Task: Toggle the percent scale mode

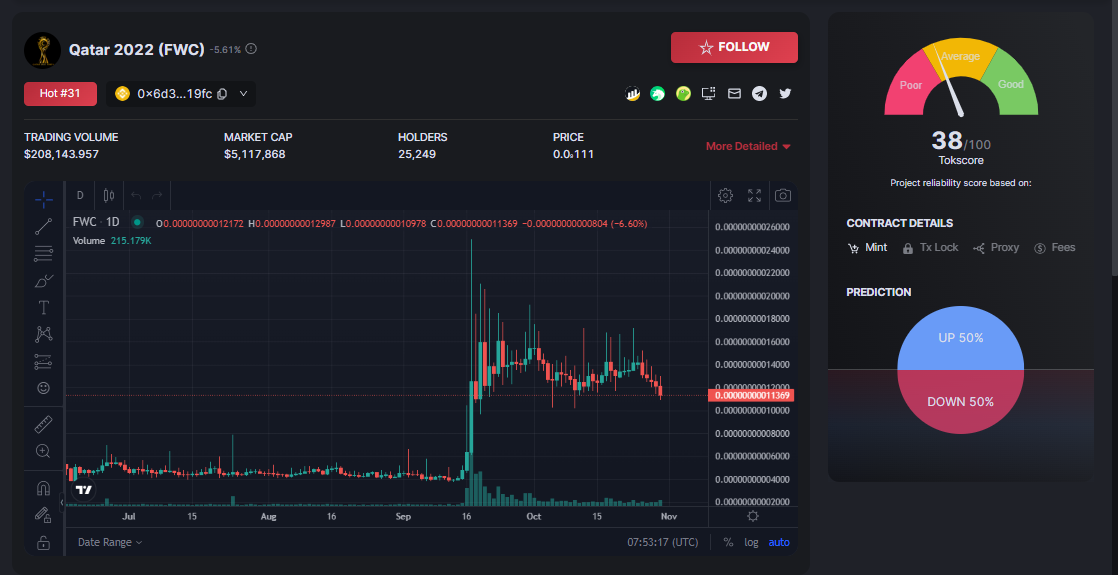Action: coord(728,542)
